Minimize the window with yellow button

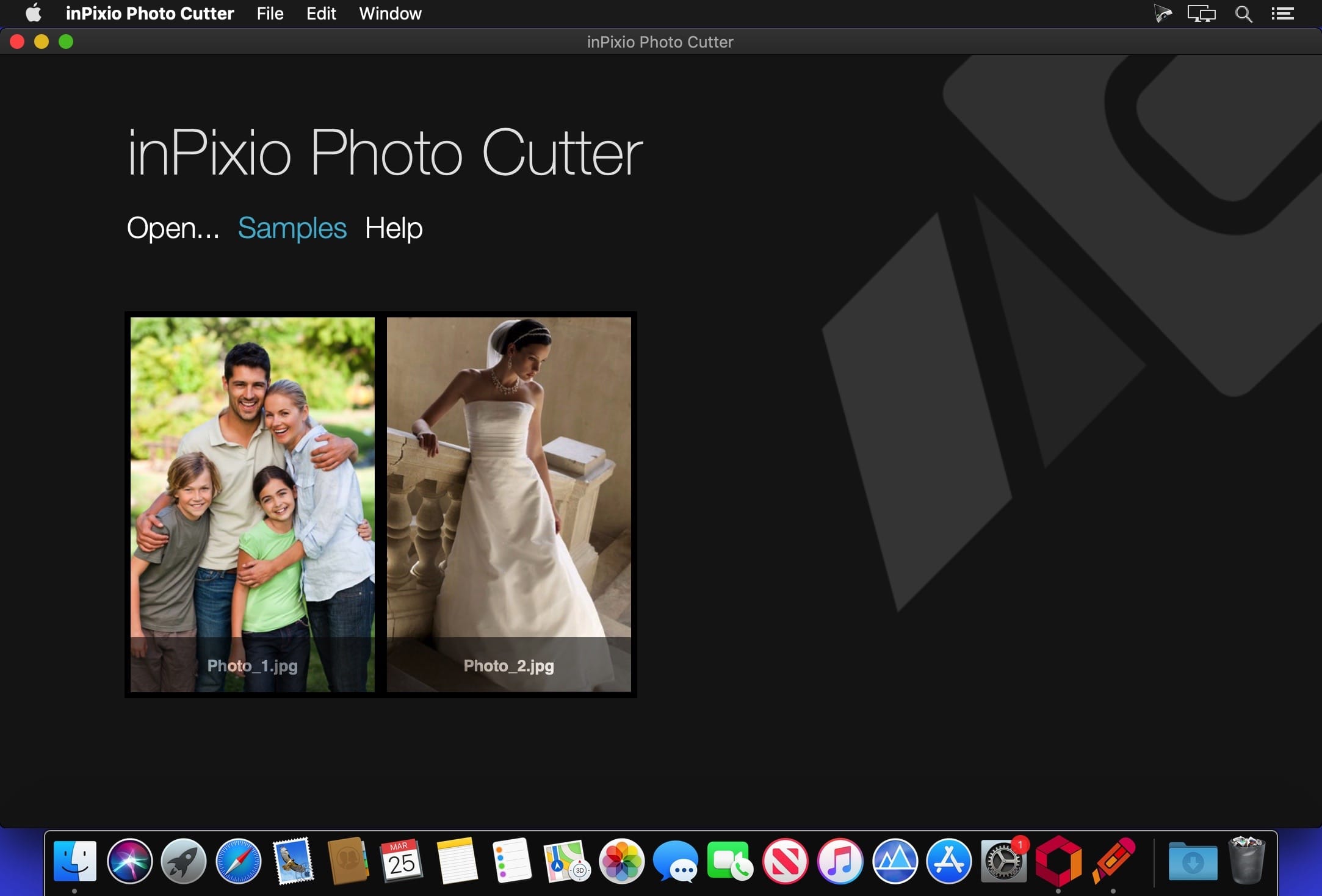pyautogui.click(x=42, y=42)
